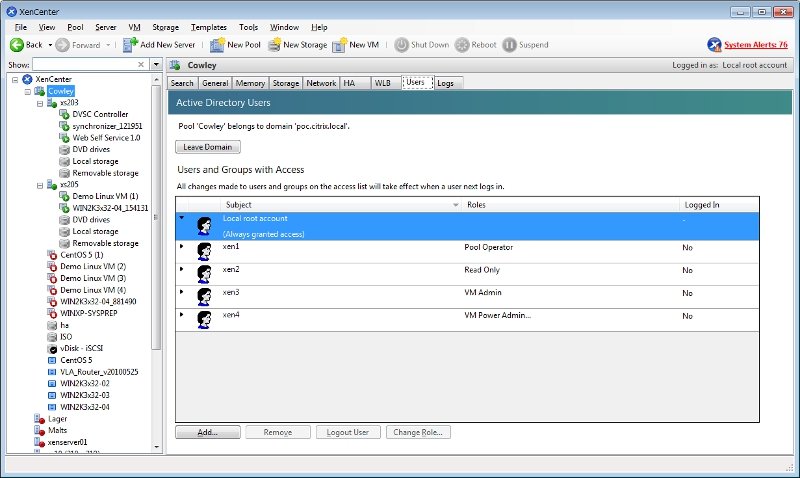
Task: Open the Back history dropdown arrow
Action: click(x=50, y=45)
